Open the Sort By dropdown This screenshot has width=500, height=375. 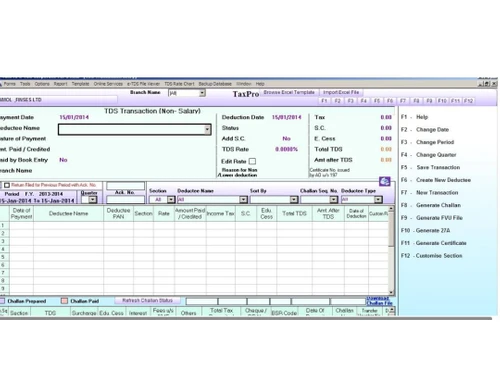294,199
